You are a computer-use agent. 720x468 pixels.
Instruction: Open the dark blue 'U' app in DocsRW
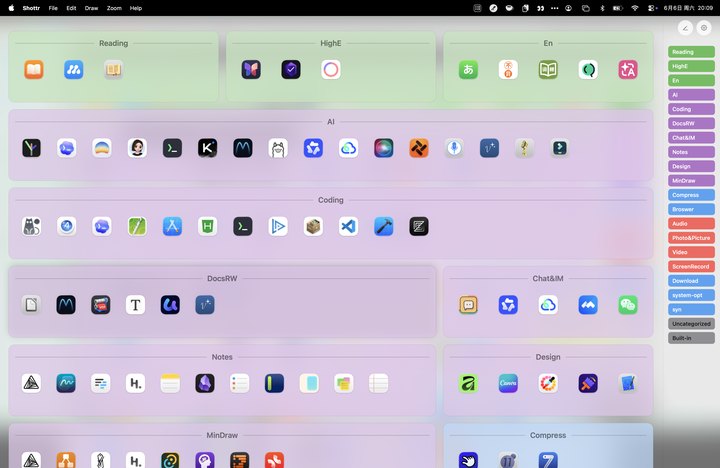point(170,305)
